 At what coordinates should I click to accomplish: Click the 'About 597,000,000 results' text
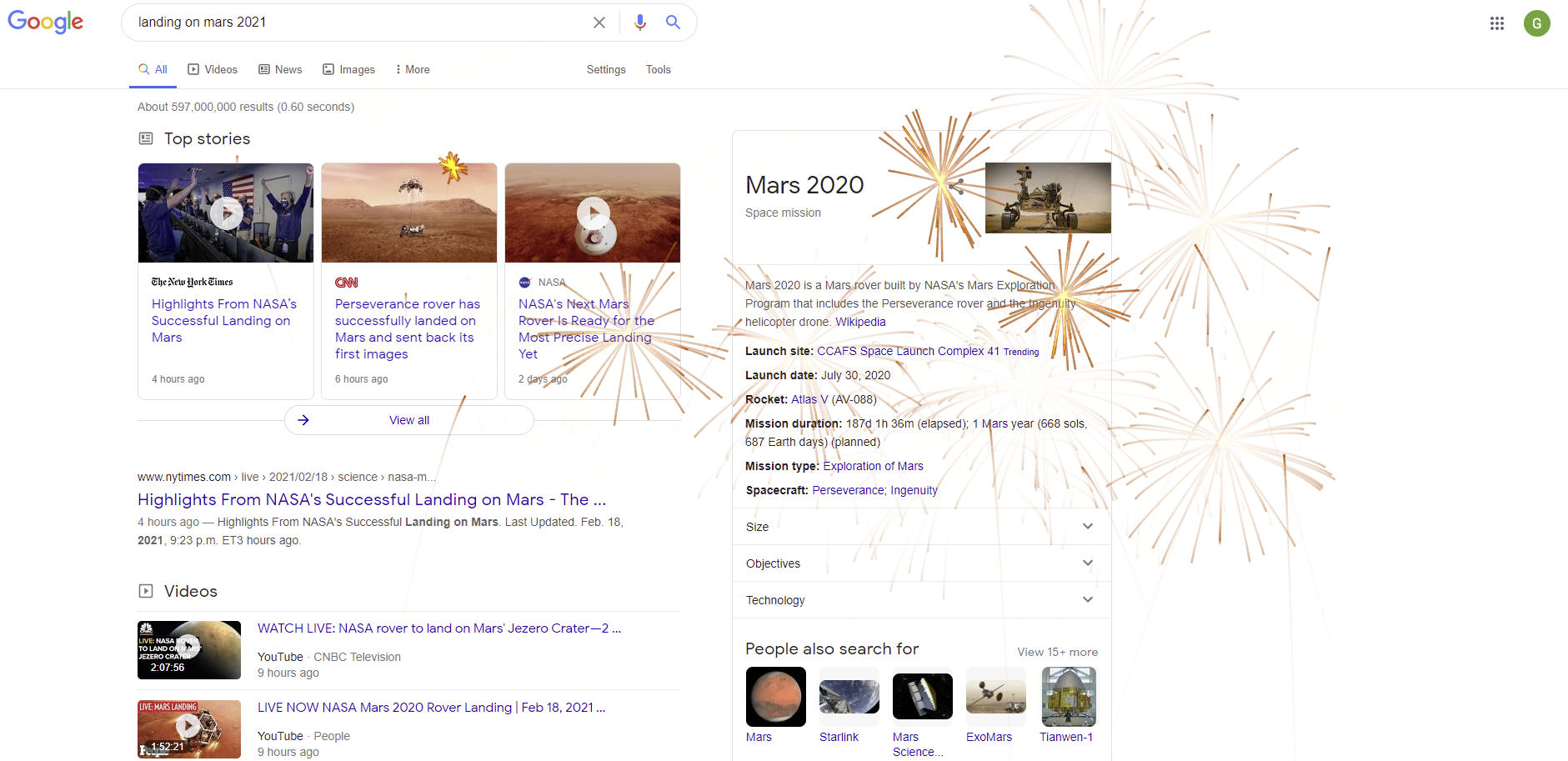246,107
